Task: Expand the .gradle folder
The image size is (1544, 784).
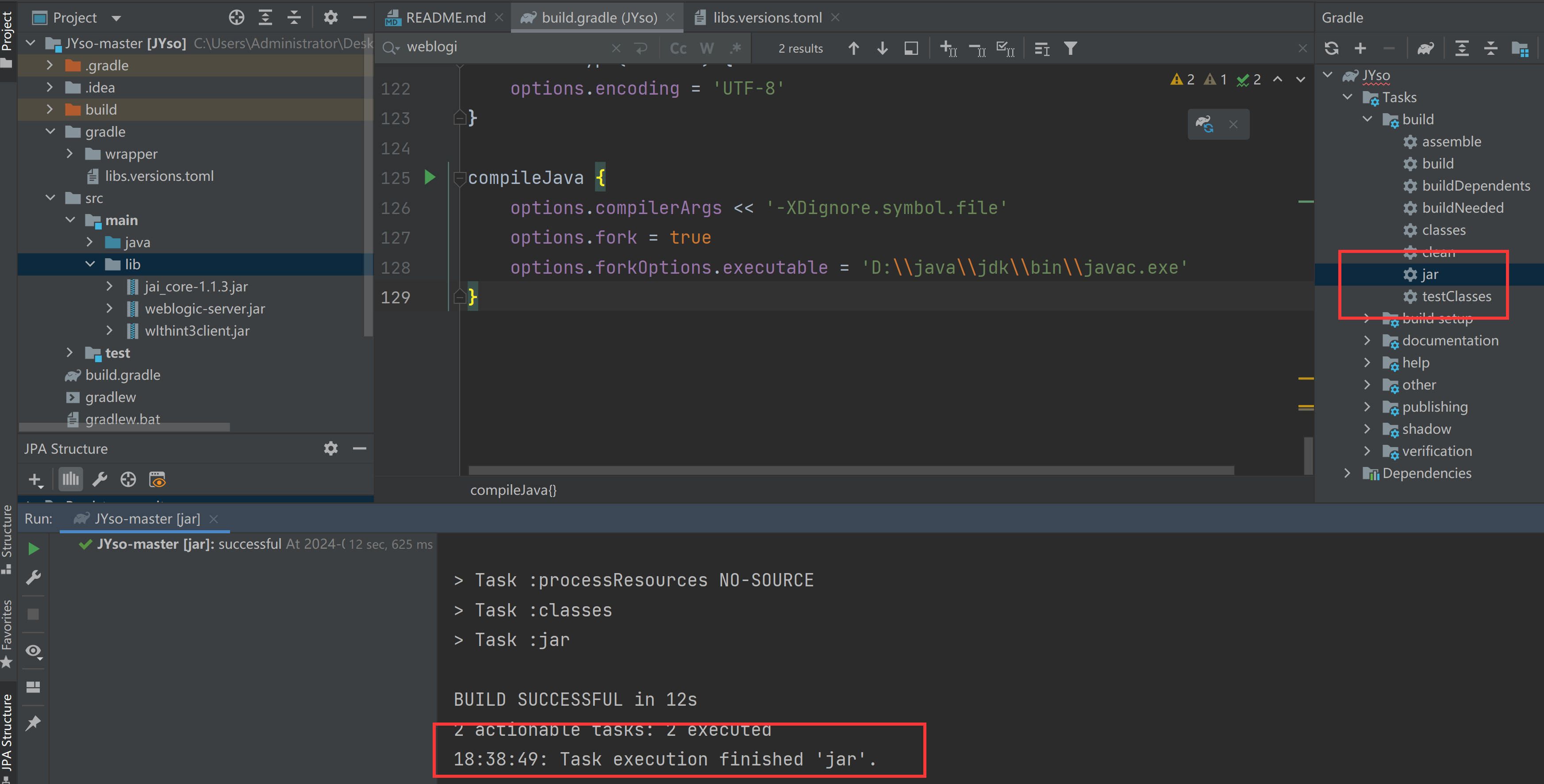Action: click(x=50, y=65)
